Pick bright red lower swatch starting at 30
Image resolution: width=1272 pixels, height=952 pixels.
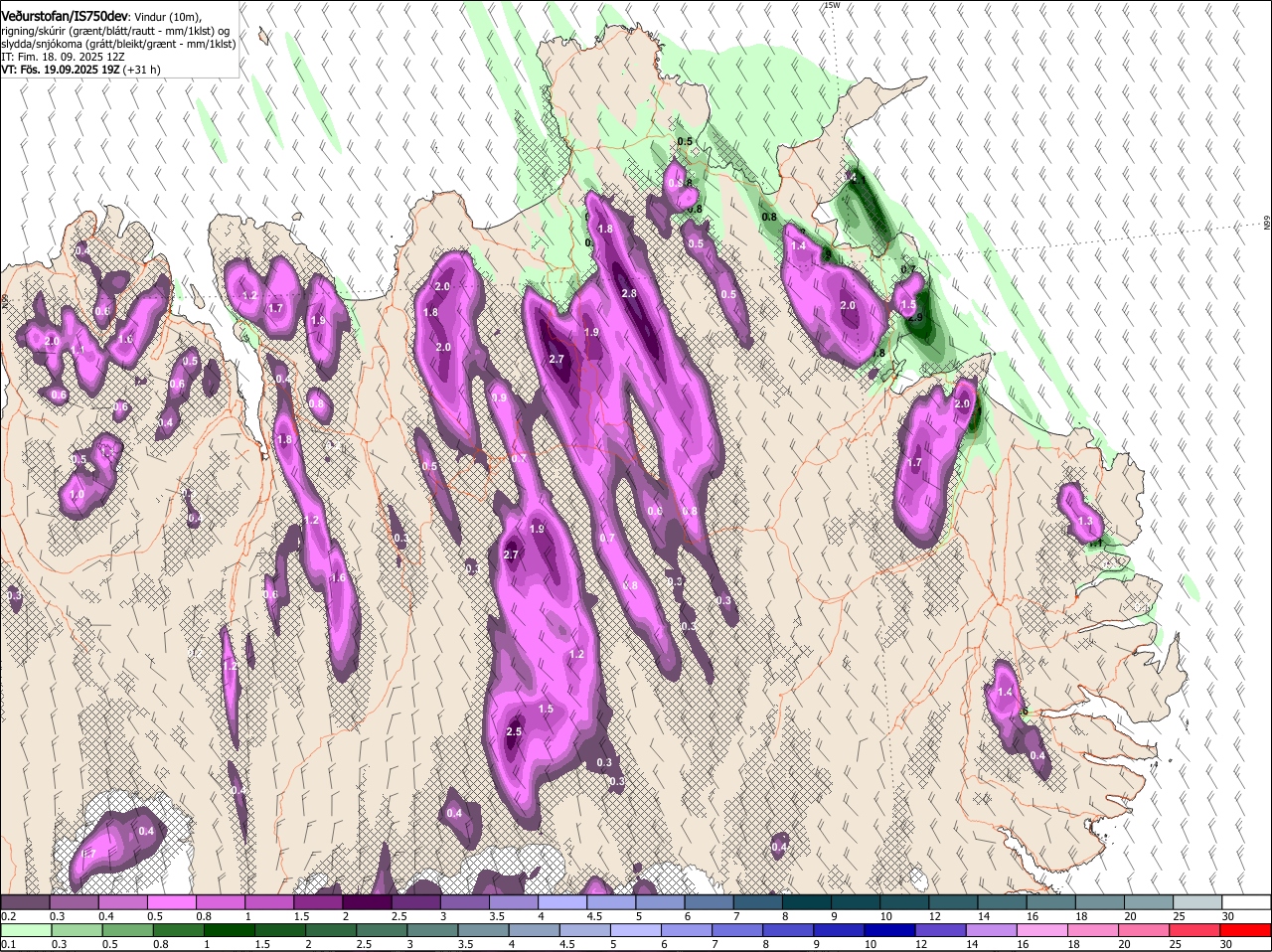tap(1246, 930)
